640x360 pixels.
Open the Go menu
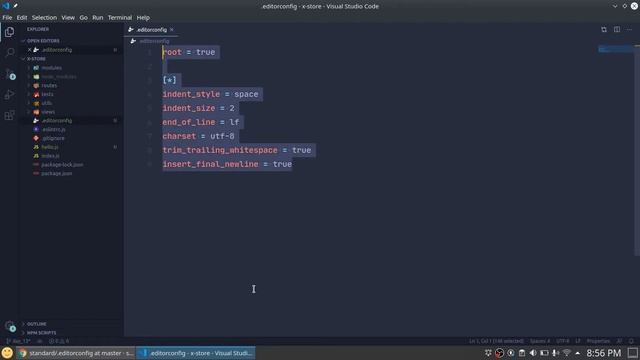83,18
